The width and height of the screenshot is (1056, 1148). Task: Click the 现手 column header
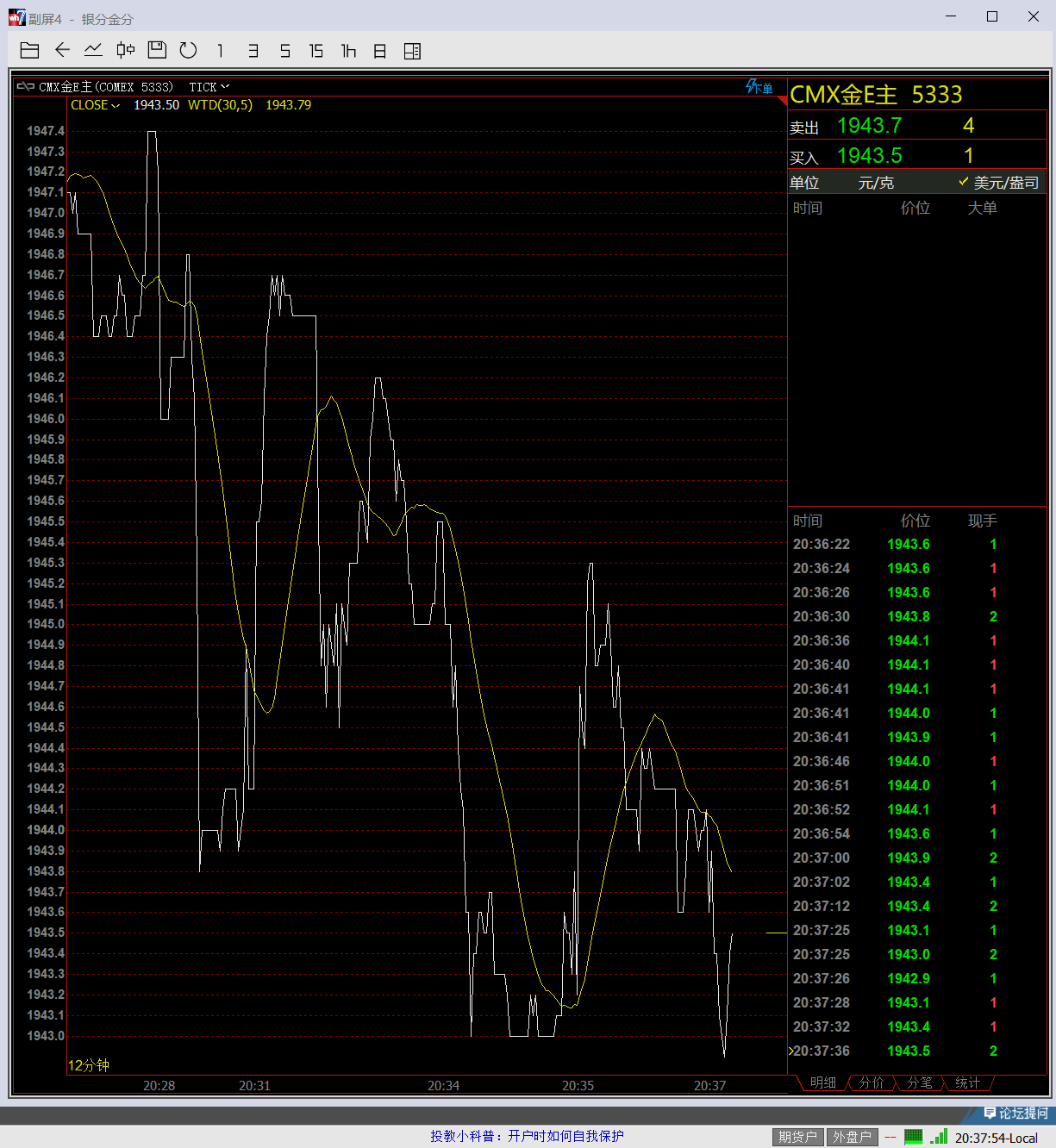[982, 521]
